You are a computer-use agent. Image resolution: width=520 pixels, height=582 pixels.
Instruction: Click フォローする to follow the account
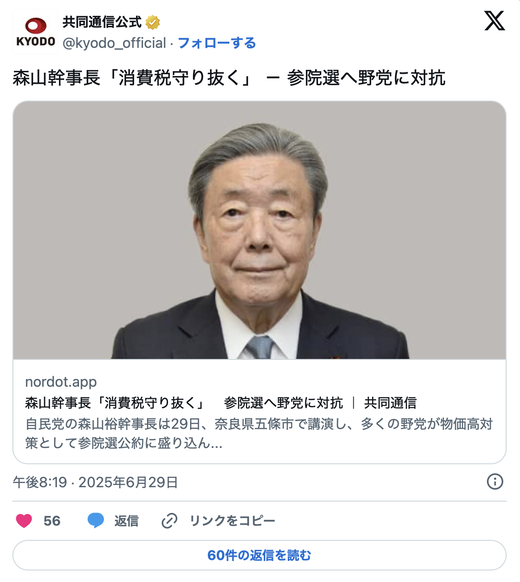pos(217,43)
